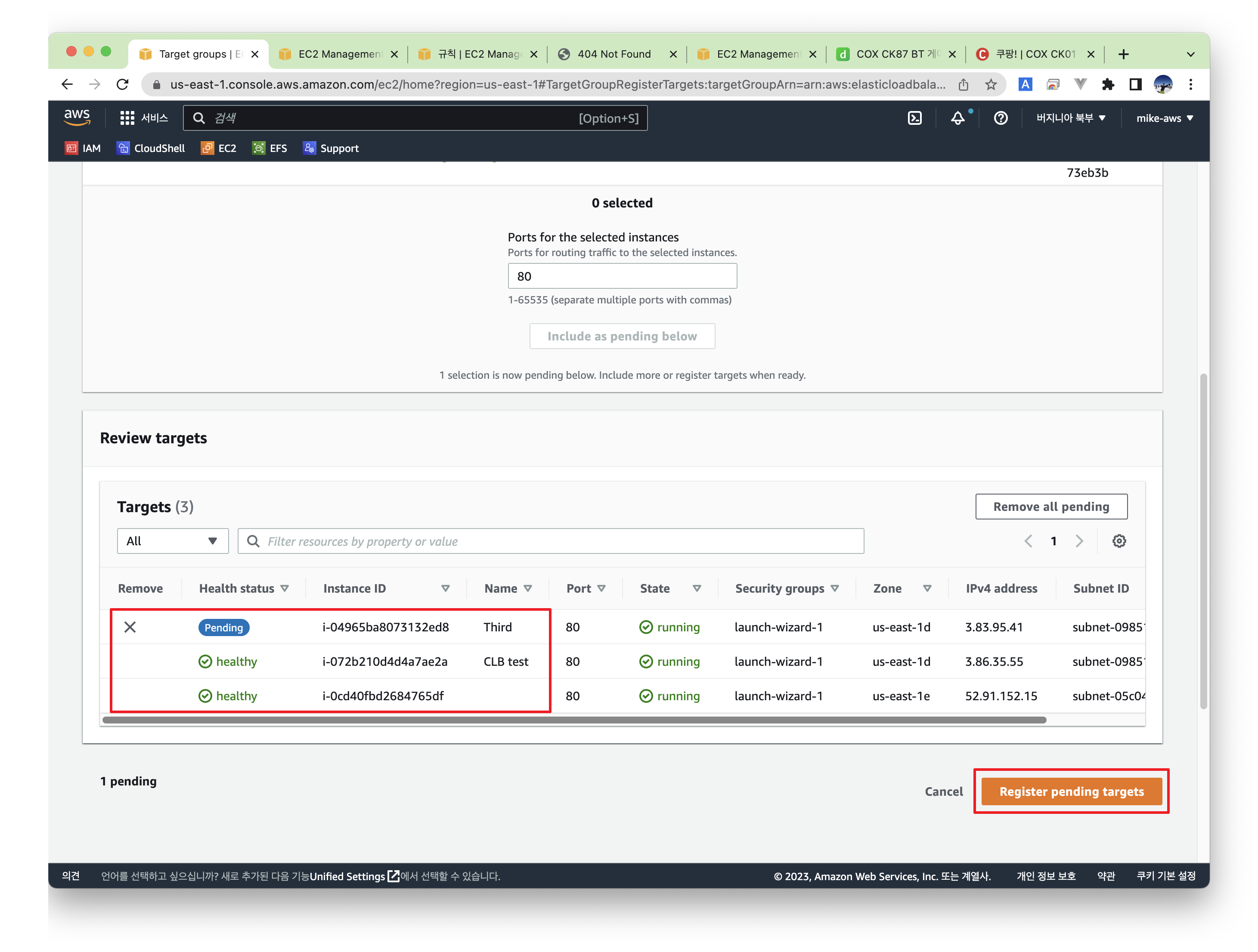This screenshot has width=1258, height=952.
Task: Open targets table preferences gear
Action: (x=1119, y=541)
